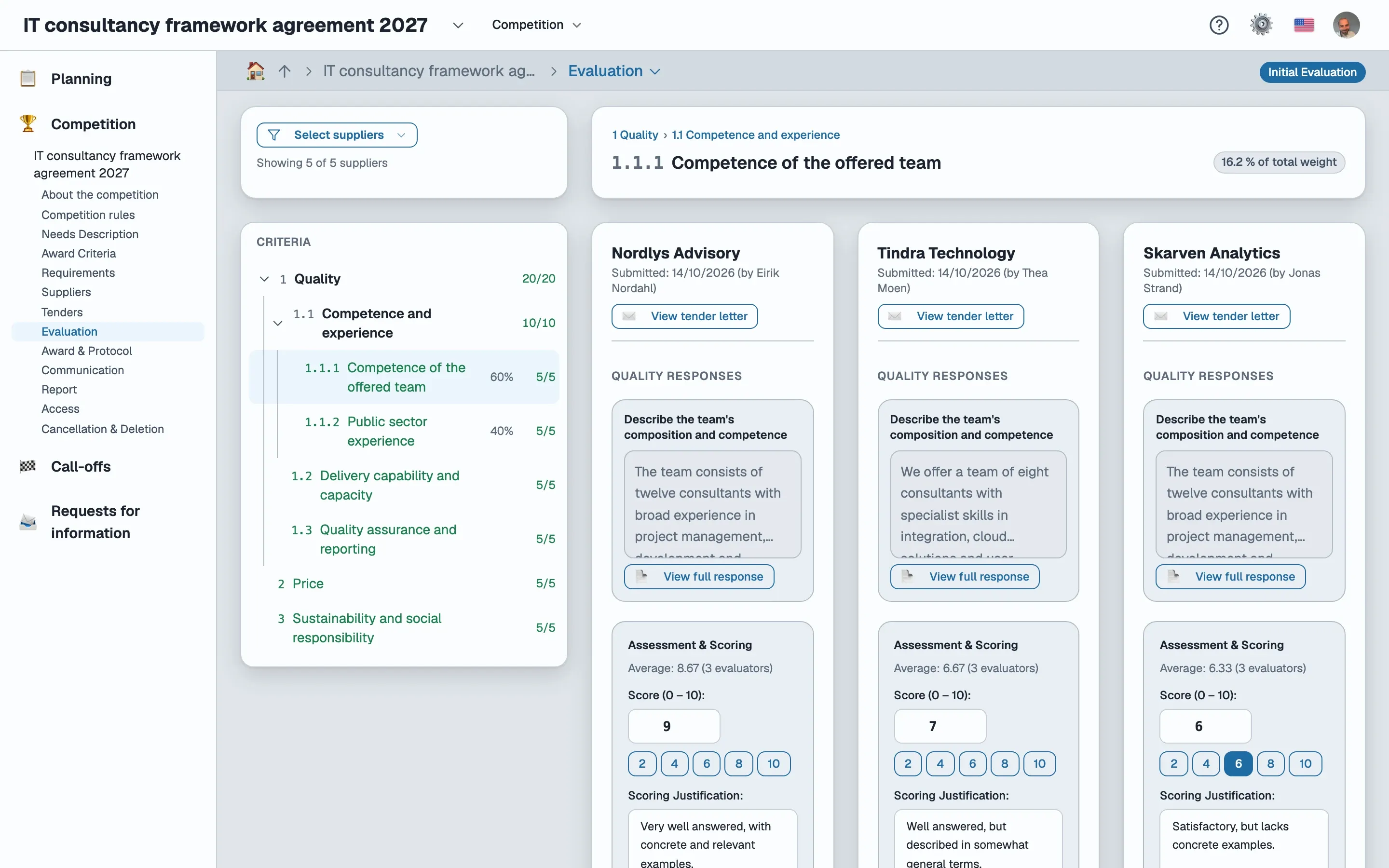
Task: Open Suppliers in sidebar
Action: tap(66, 292)
